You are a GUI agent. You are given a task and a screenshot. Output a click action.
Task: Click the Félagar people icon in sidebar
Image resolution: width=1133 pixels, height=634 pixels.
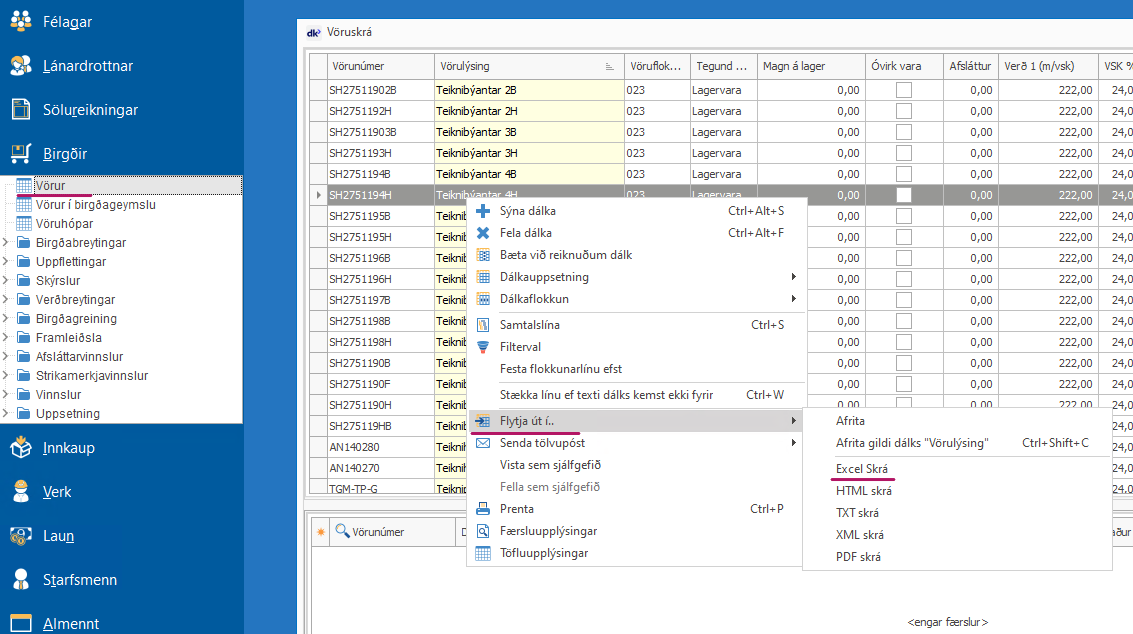tap(21, 22)
